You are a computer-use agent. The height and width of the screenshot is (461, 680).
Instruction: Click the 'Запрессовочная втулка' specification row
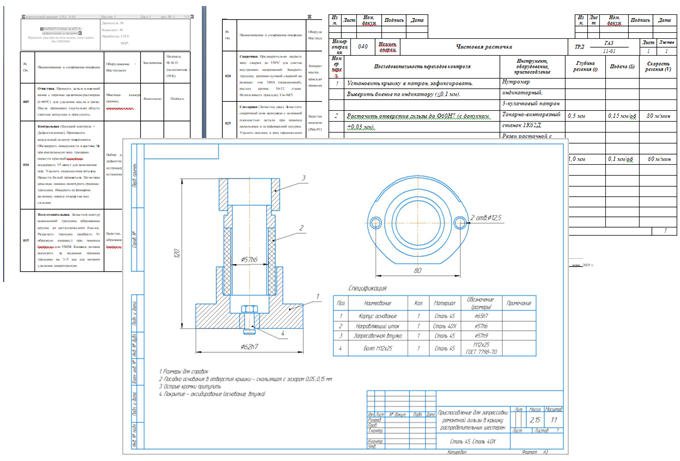pyautogui.click(x=435, y=335)
